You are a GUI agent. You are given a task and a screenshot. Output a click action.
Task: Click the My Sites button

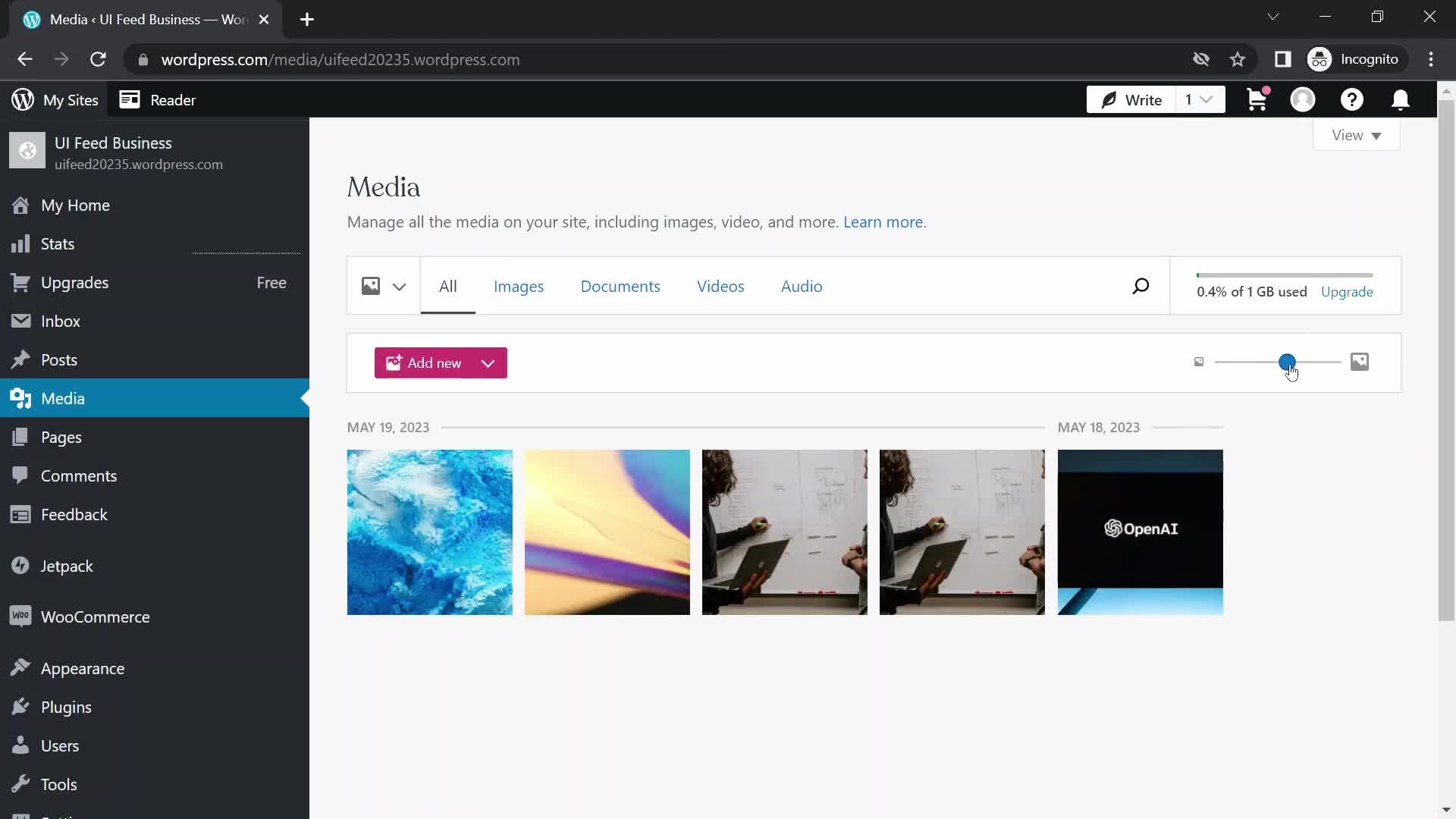56,99
